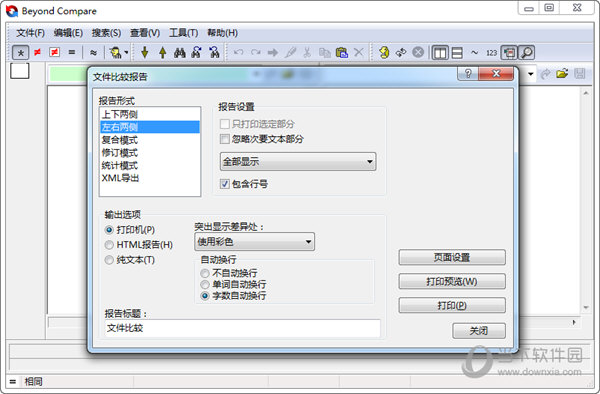Click the vertical scrollbar down arrow
Viewport: 600px width, 394px height.
[x=586, y=308]
